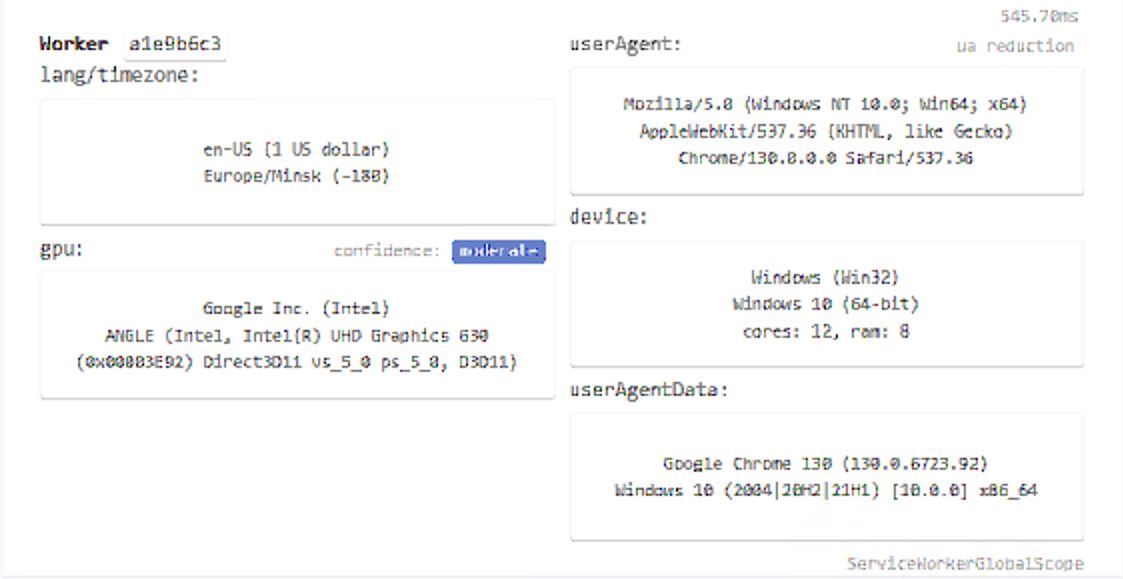This screenshot has width=1123, height=579.
Task: Click the Google Inc. (Intel) vendor text
Action: [296, 309]
